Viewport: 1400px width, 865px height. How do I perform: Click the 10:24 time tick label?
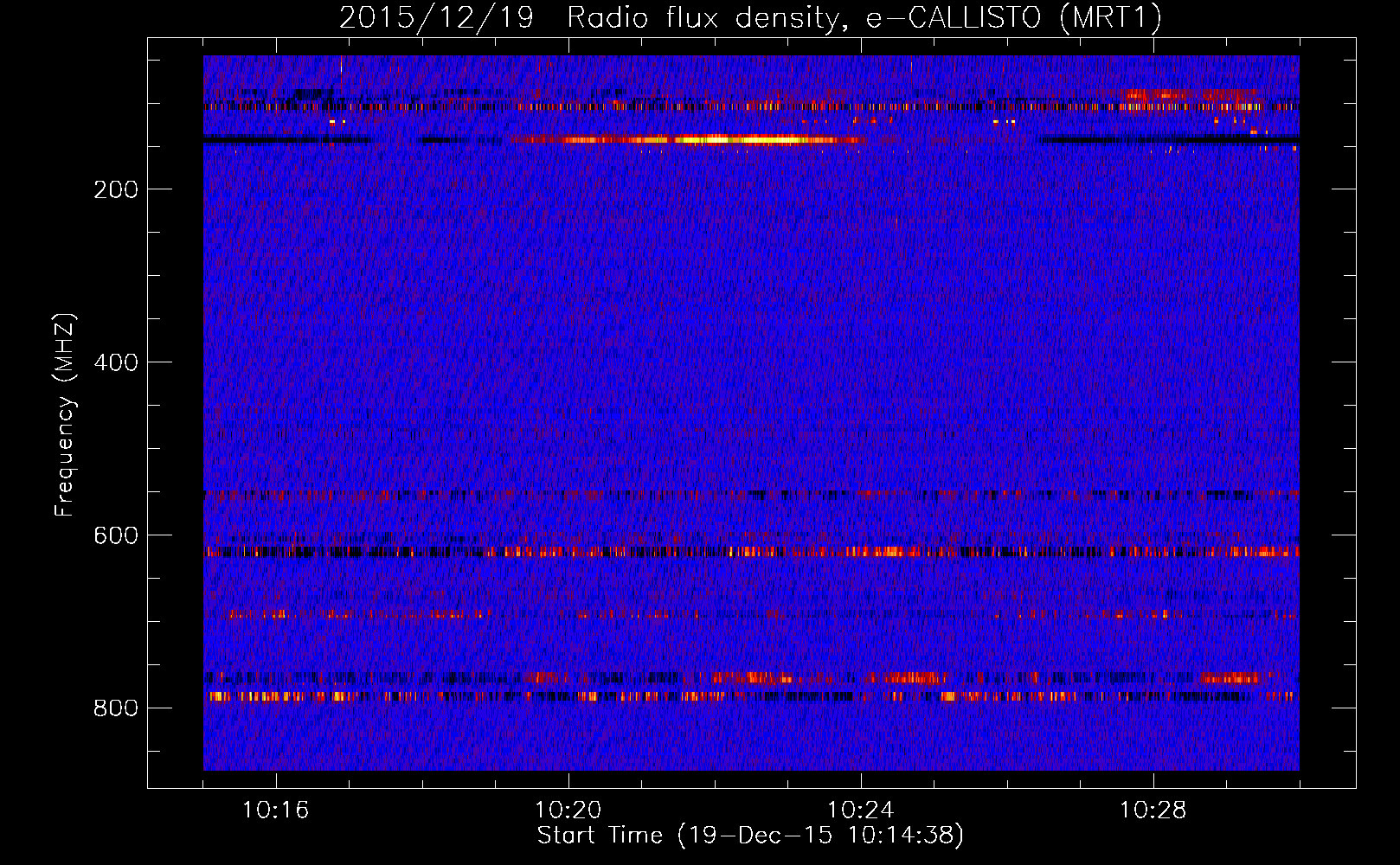(x=861, y=811)
